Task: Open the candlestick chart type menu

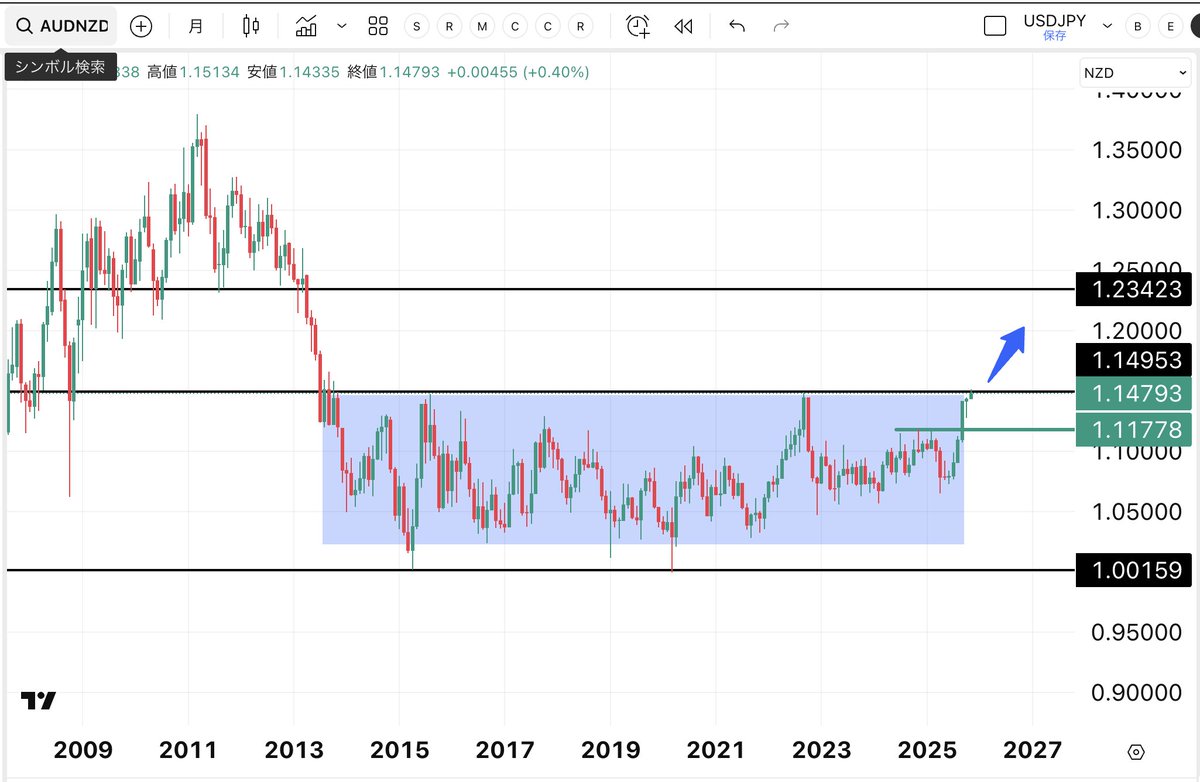Action: point(251,27)
